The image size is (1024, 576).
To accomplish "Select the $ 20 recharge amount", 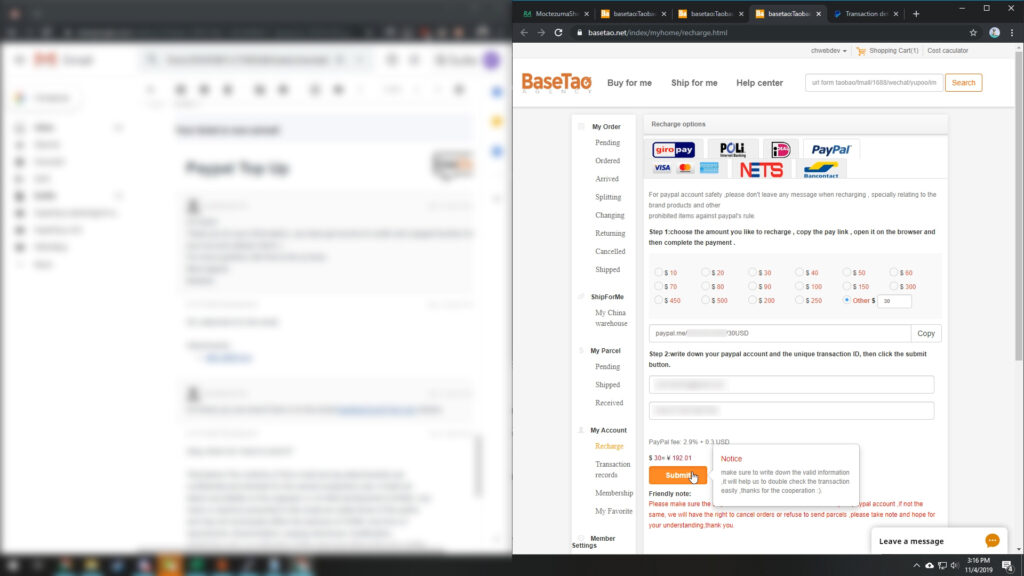I will click(x=705, y=272).
